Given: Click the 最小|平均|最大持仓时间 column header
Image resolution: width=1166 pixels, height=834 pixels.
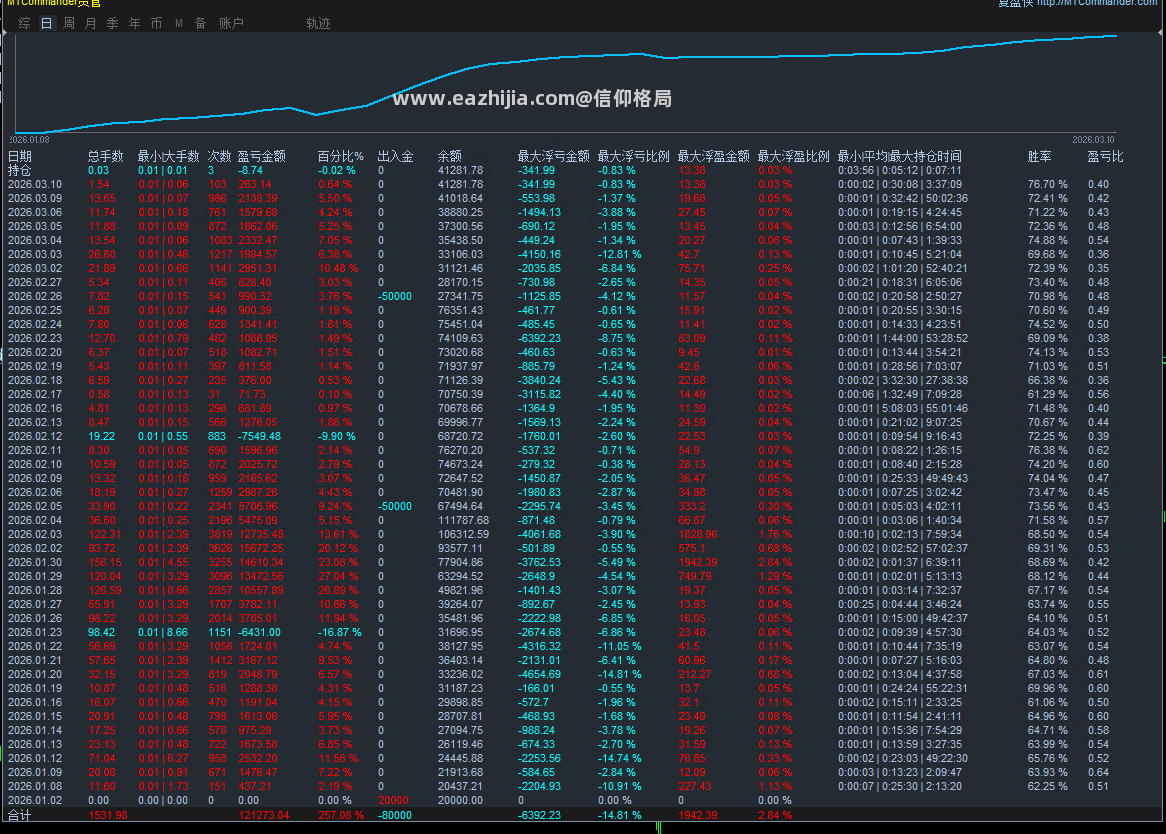Looking at the screenshot, I should click(x=900, y=156).
